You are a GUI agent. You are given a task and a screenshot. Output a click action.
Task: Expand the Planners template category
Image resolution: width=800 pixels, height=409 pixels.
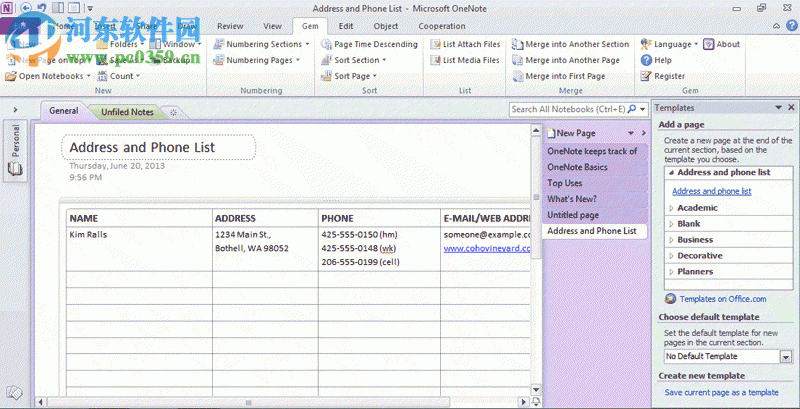pos(671,272)
